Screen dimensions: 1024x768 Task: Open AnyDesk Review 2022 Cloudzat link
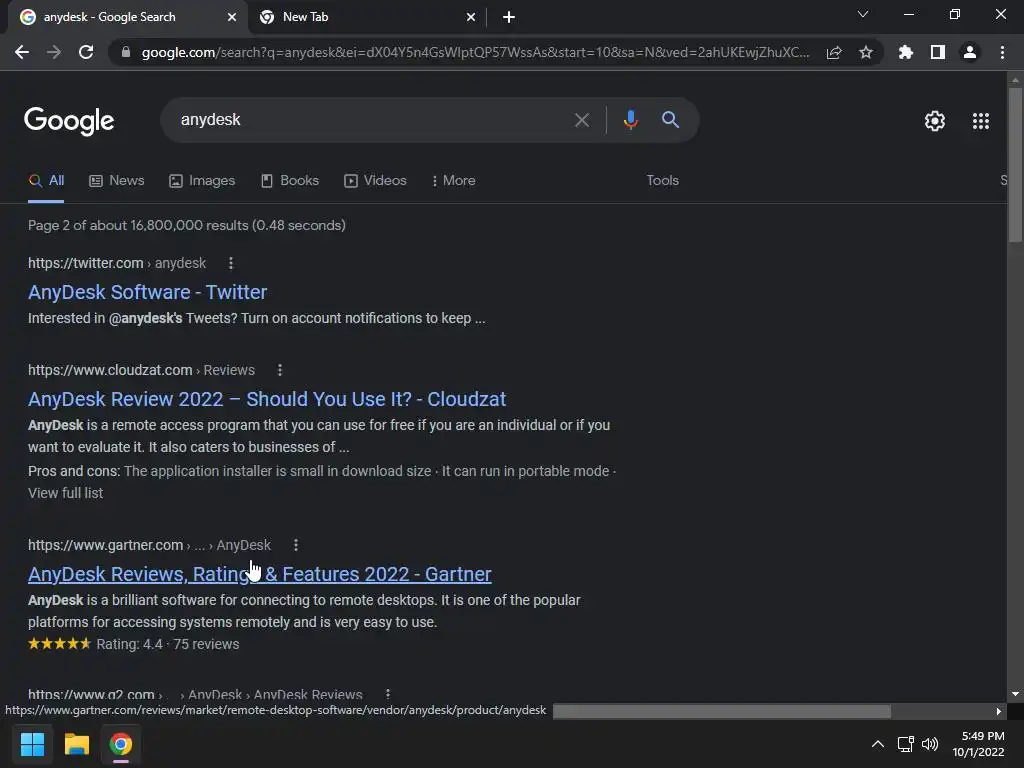(267, 399)
